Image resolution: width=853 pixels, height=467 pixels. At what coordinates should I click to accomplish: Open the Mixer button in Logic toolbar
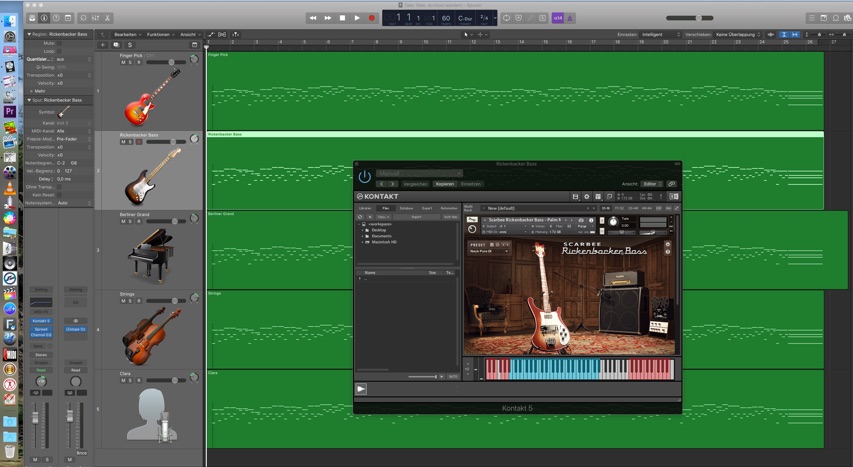click(x=95, y=18)
